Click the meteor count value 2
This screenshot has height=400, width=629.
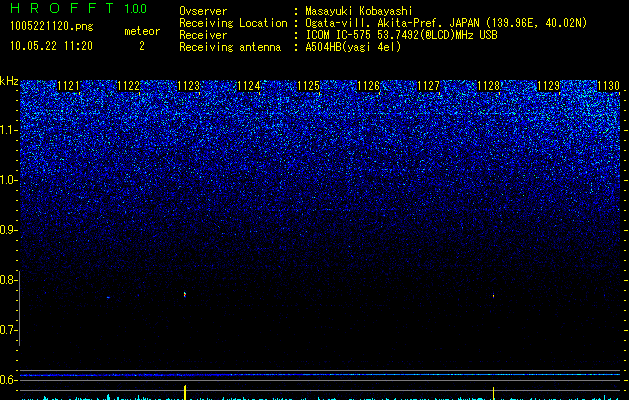pos(142,46)
